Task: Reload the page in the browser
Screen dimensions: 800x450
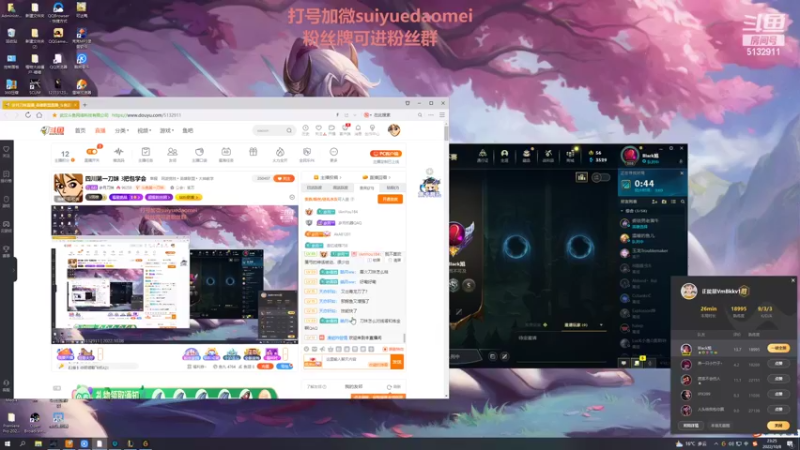Action: (x=28, y=115)
